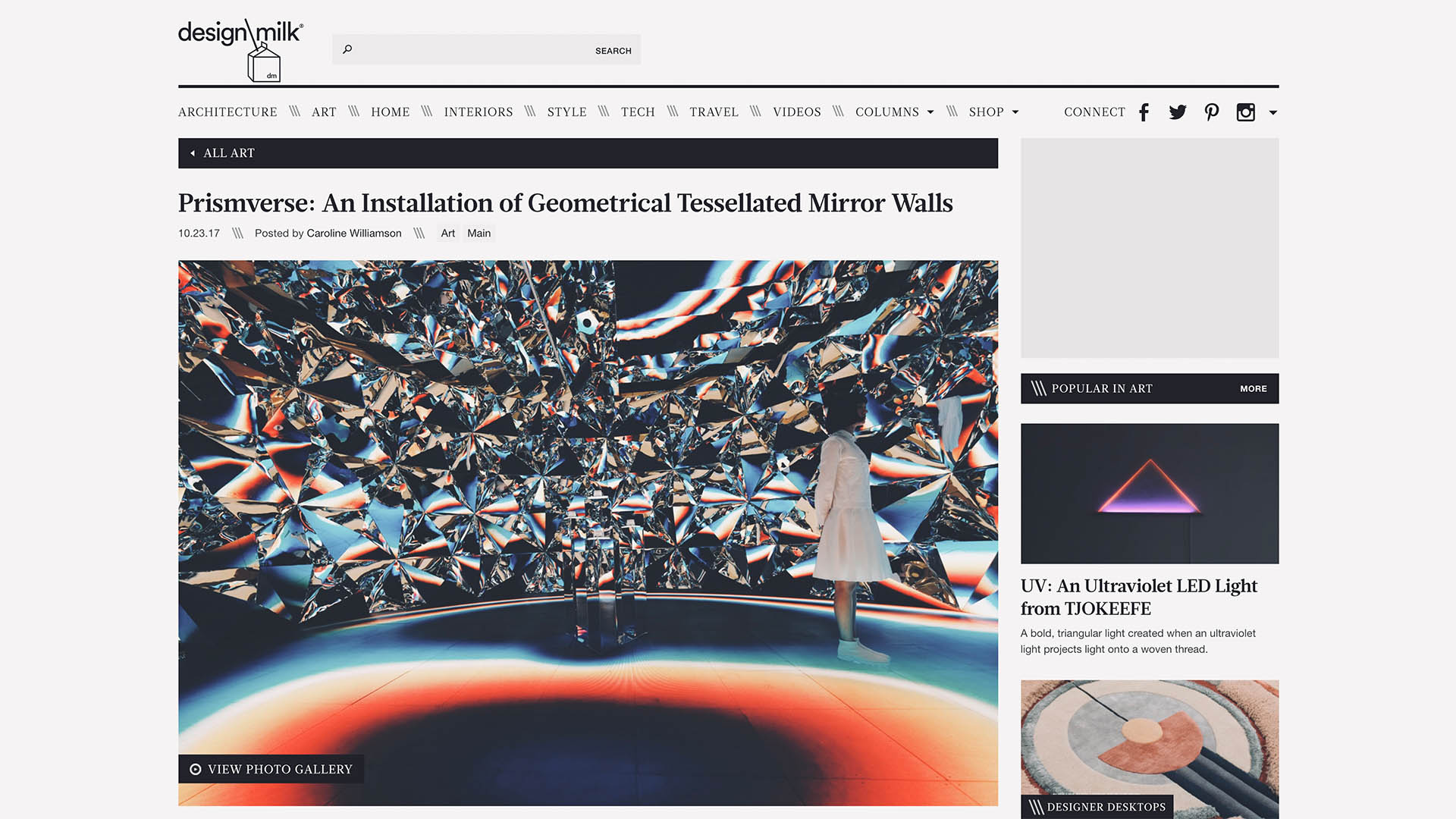Return to All Art listing
1456x819 pixels.
pos(229,153)
